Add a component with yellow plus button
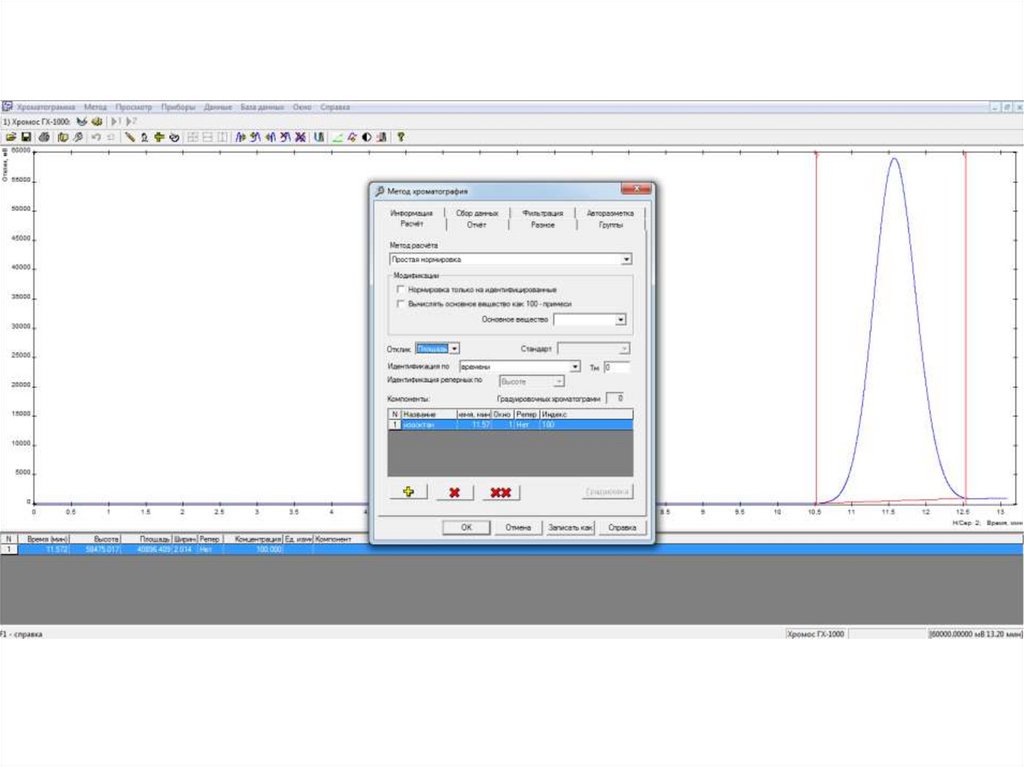Screen dimensions: 1024x767 coord(408,492)
